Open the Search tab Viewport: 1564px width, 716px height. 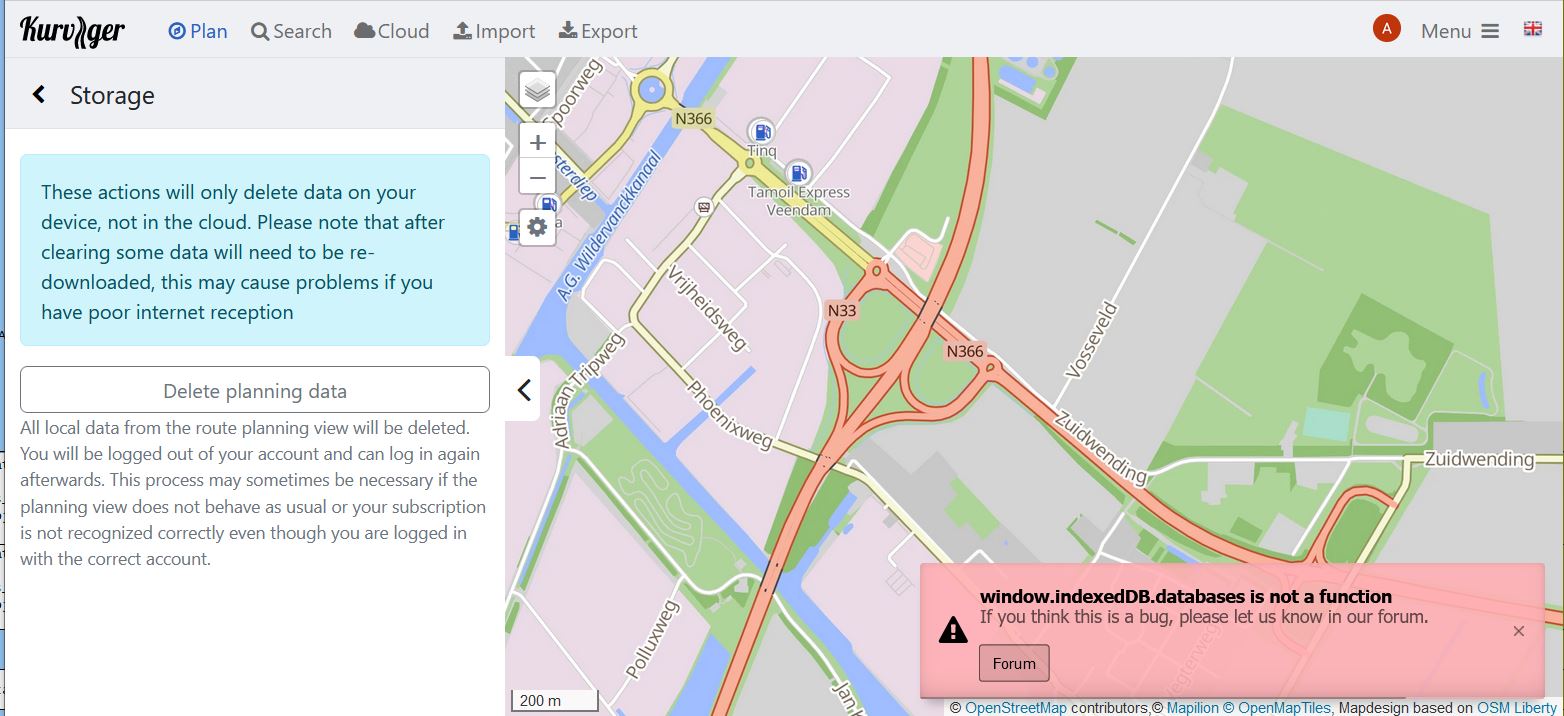pos(291,31)
